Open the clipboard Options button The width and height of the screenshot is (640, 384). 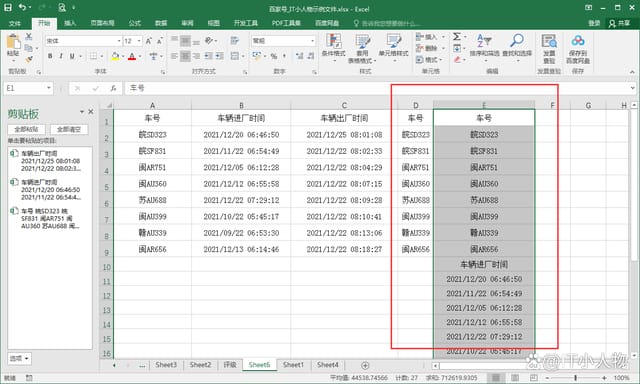(19, 358)
